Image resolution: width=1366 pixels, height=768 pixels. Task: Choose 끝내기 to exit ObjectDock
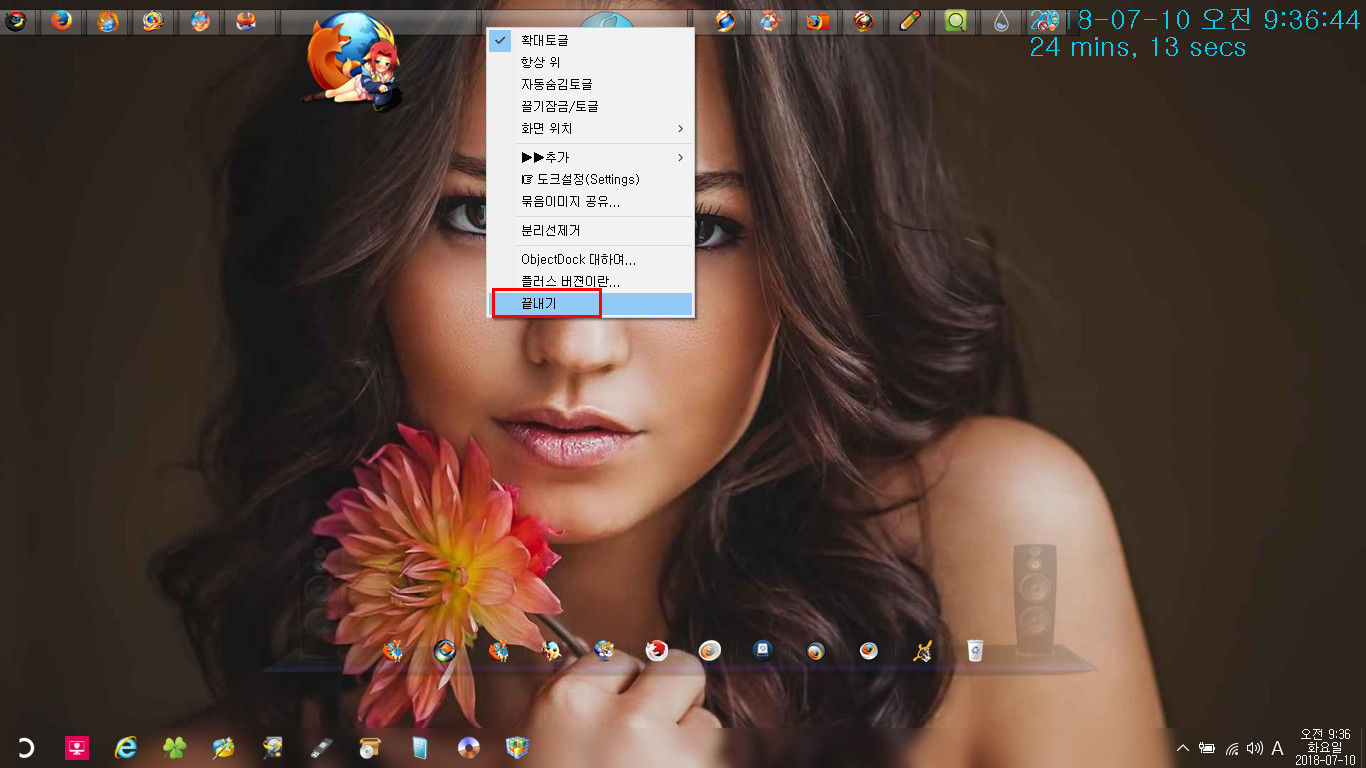591,304
